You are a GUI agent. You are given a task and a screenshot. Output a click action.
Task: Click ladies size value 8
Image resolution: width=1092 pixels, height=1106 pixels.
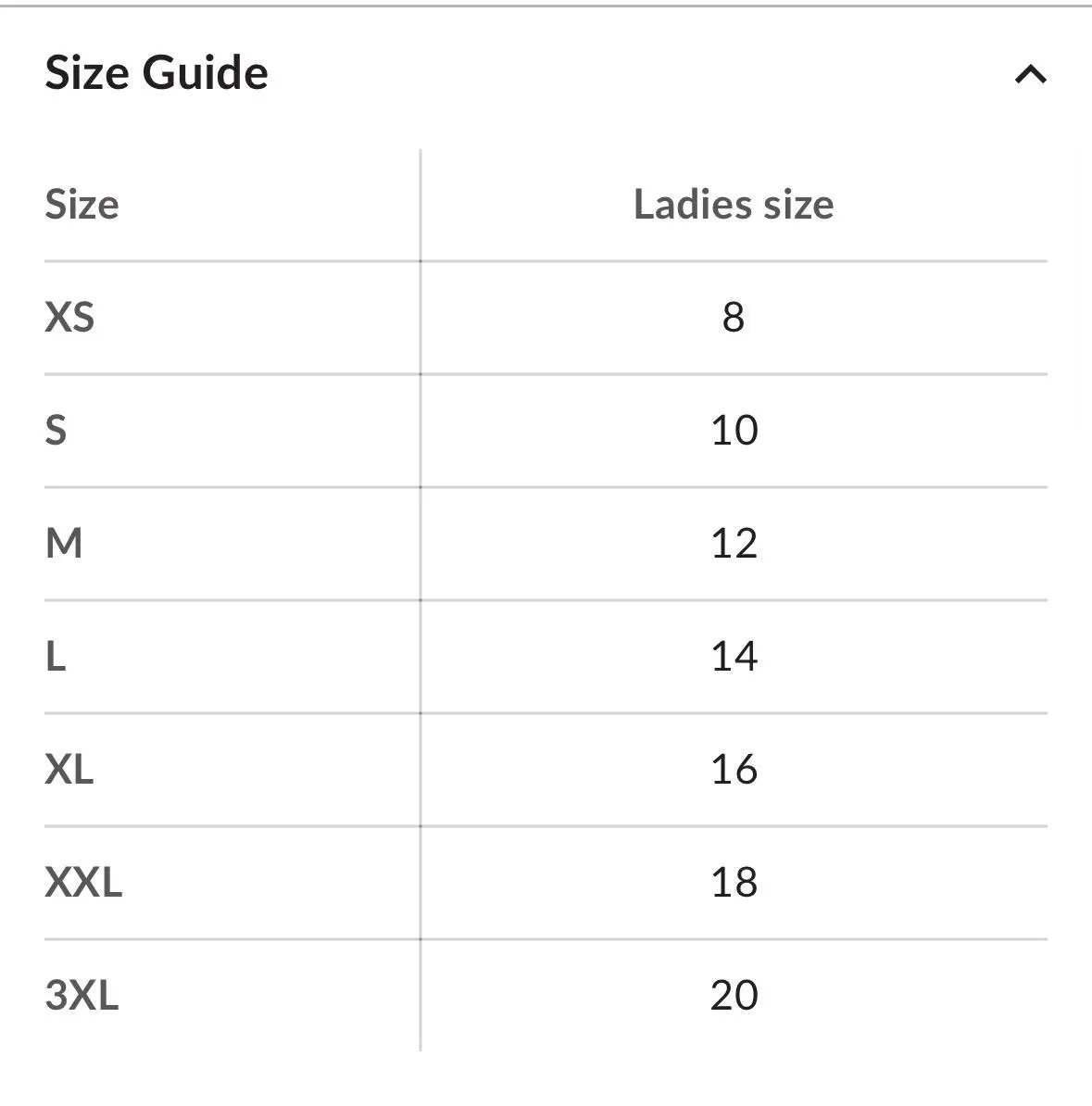point(734,318)
